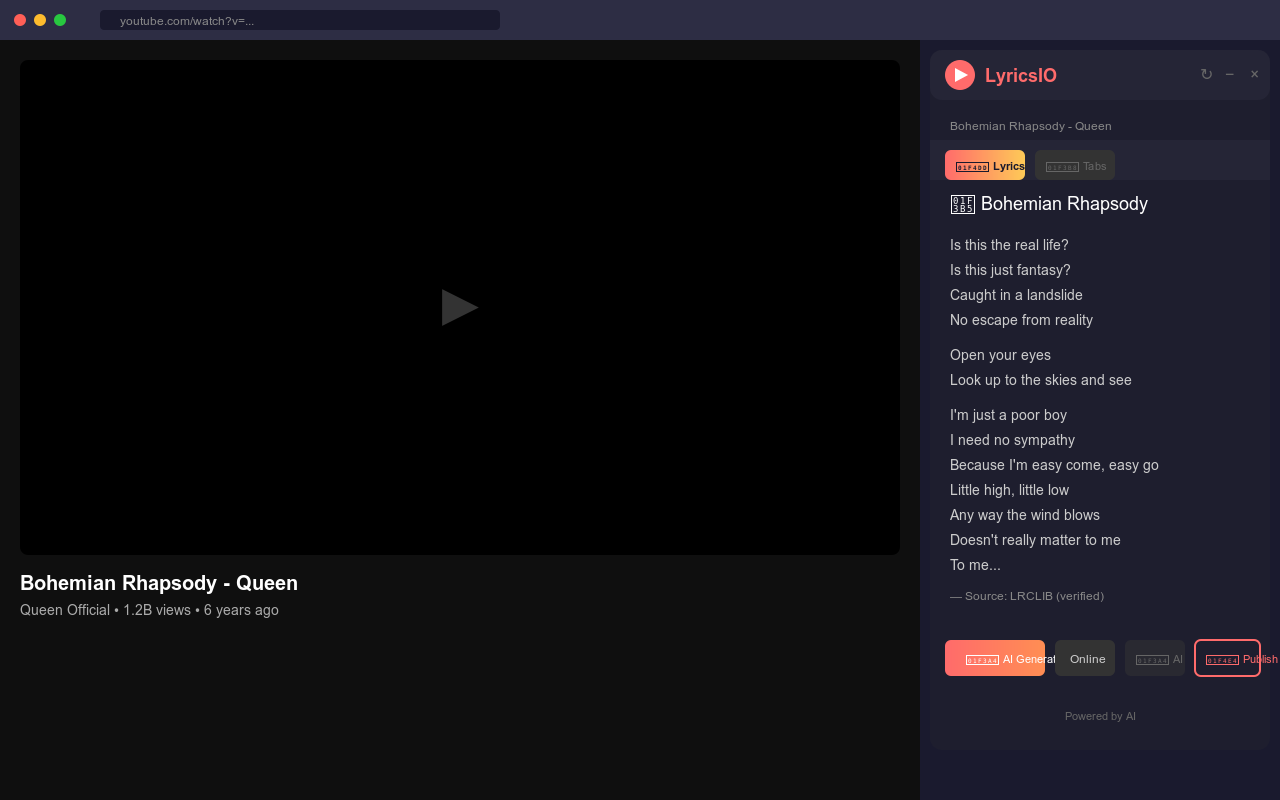Refresh lyrics with the reload icon
1280x800 pixels.
tap(1206, 74)
